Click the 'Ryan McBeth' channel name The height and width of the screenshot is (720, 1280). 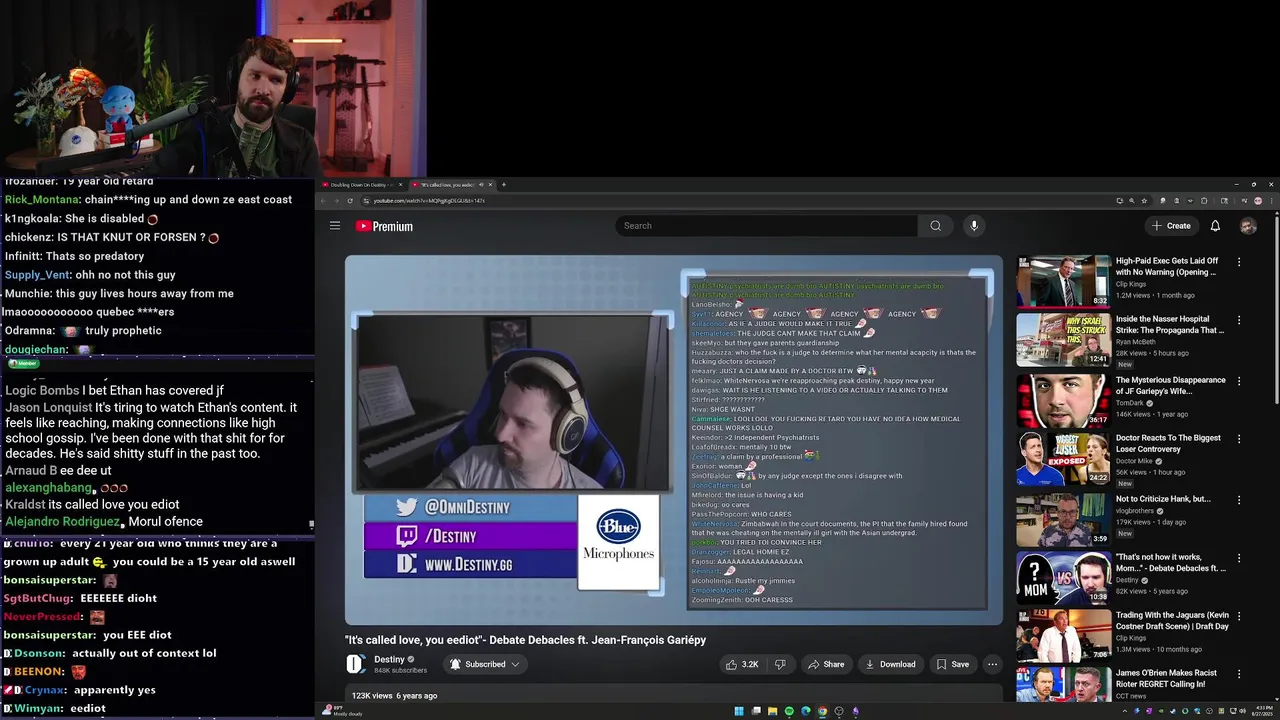(x=1137, y=343)
